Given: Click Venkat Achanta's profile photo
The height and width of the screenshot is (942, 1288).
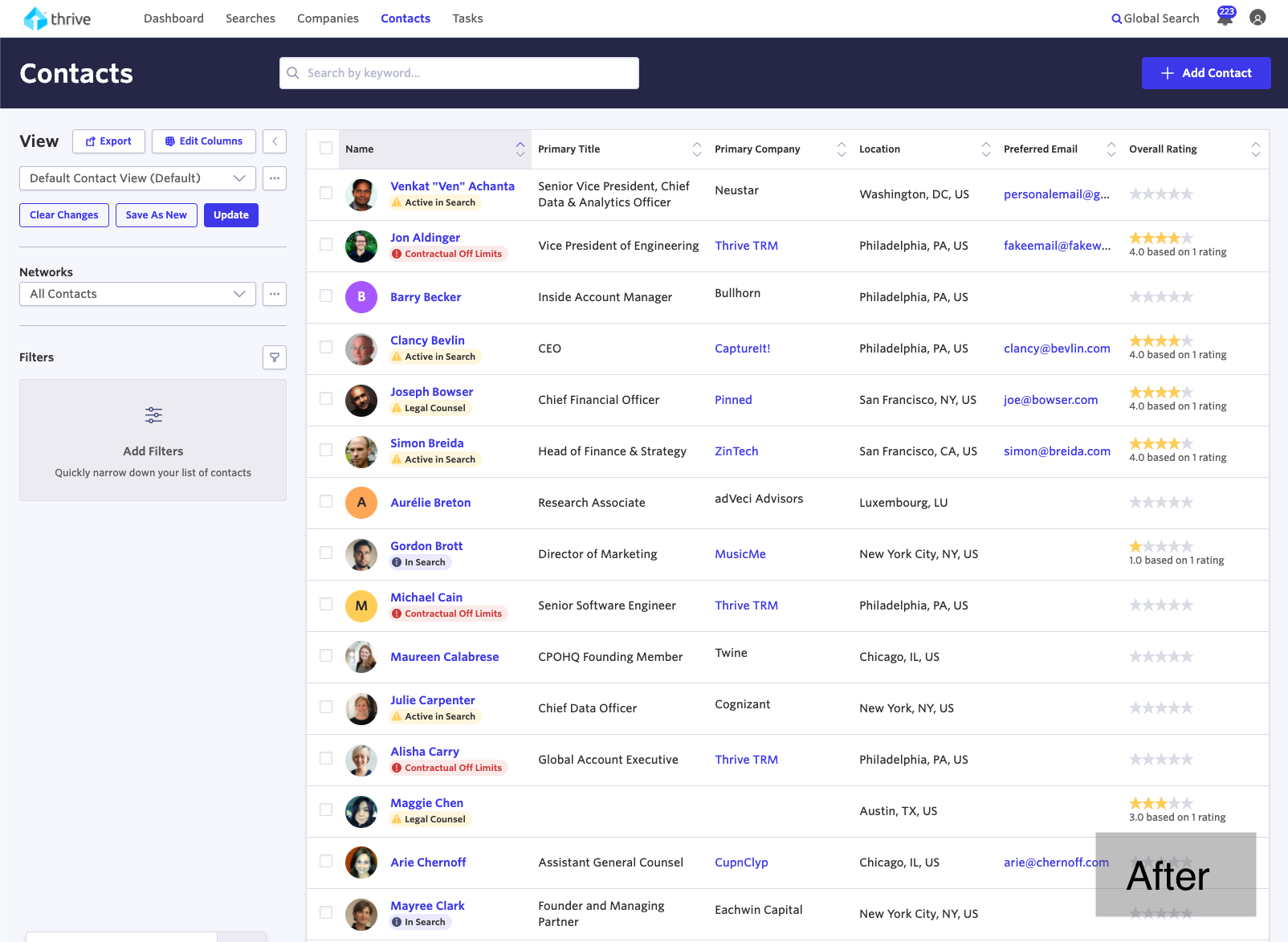Looking at the screenshot, I should [x=361, y=194].
